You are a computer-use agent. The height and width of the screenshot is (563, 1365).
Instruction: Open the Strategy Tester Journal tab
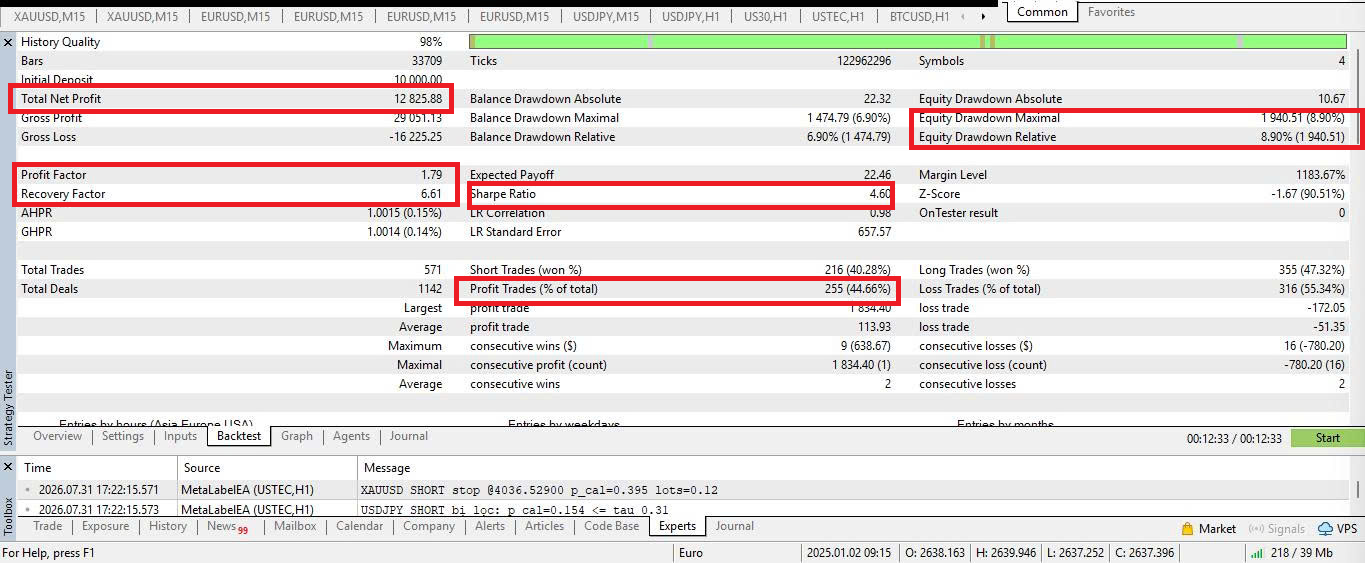tap(409, 436)
